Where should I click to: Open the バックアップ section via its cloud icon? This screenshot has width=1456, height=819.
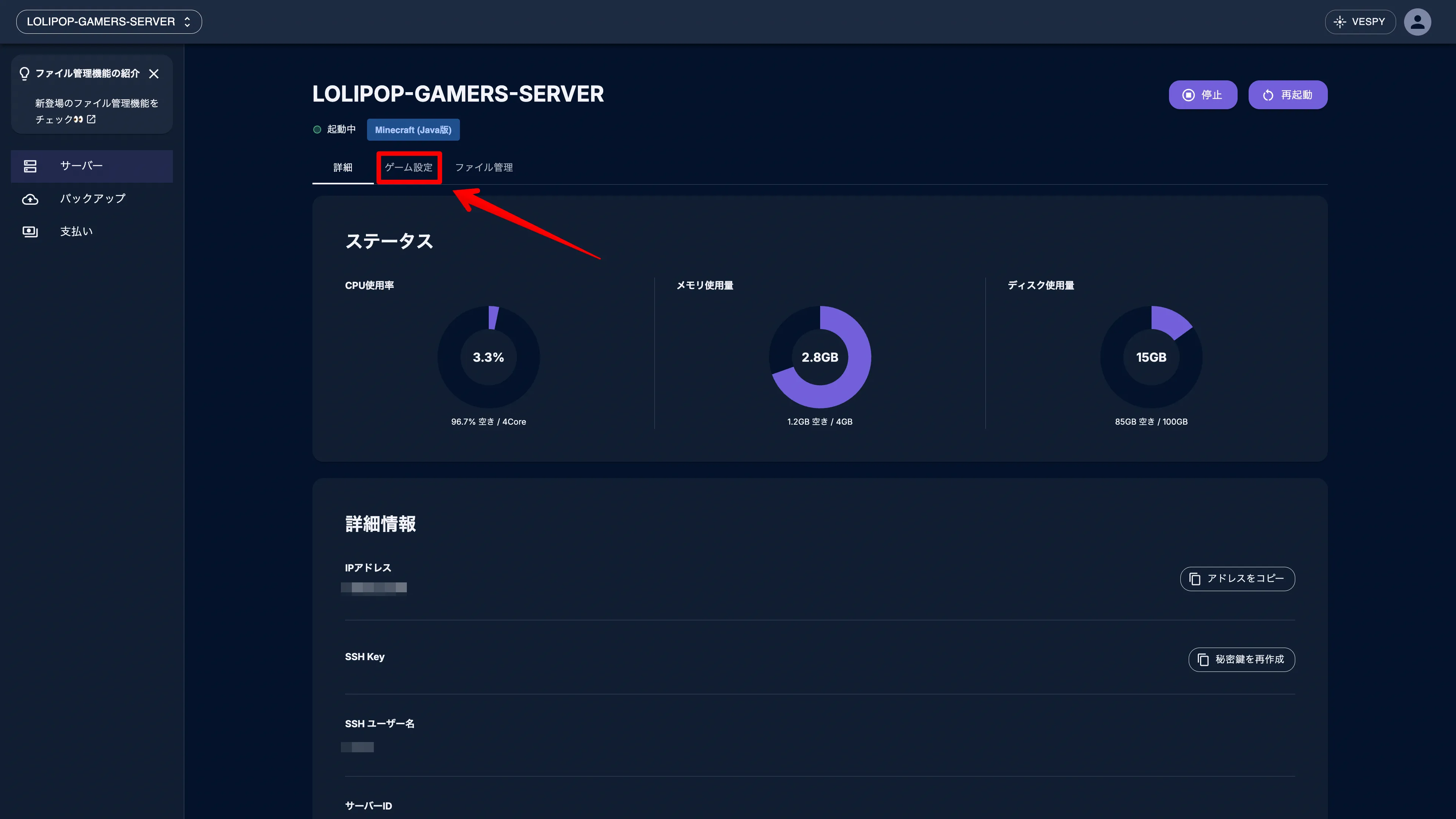click(30, 198)
